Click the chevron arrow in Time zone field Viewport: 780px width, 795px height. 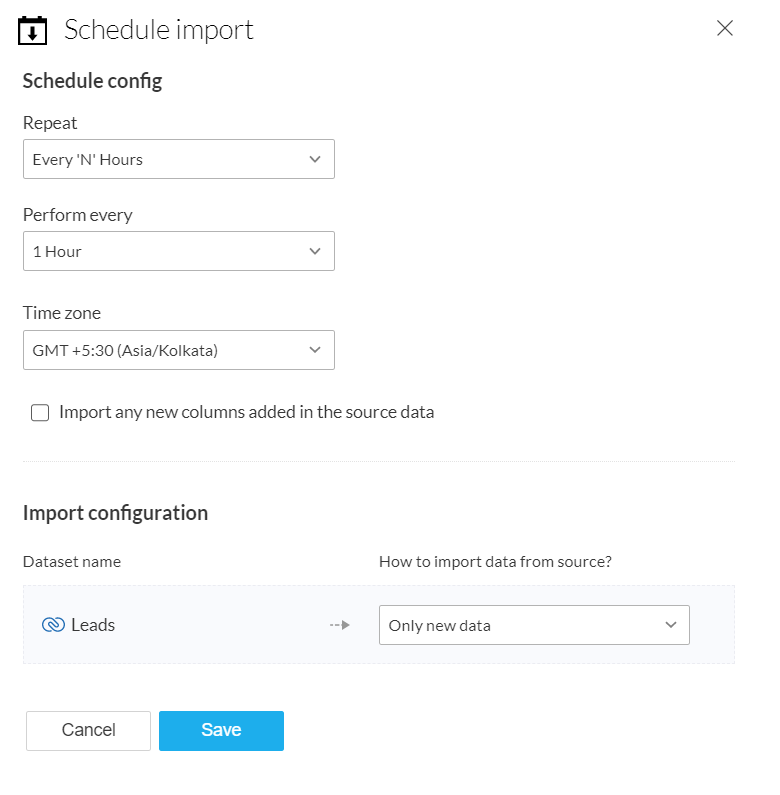tap(315, 350)
